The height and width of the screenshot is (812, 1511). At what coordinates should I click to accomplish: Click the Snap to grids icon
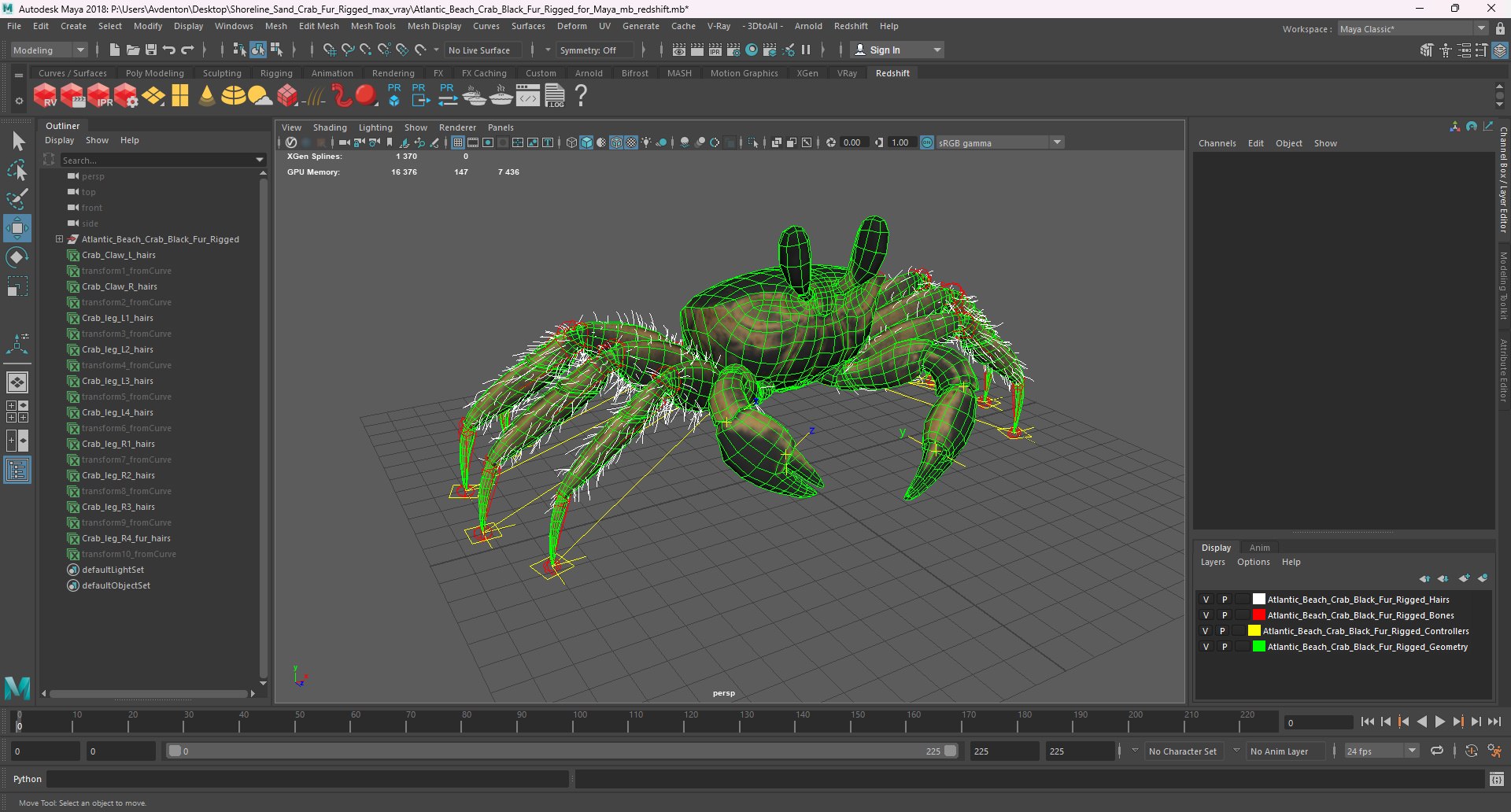coord(329,50)
